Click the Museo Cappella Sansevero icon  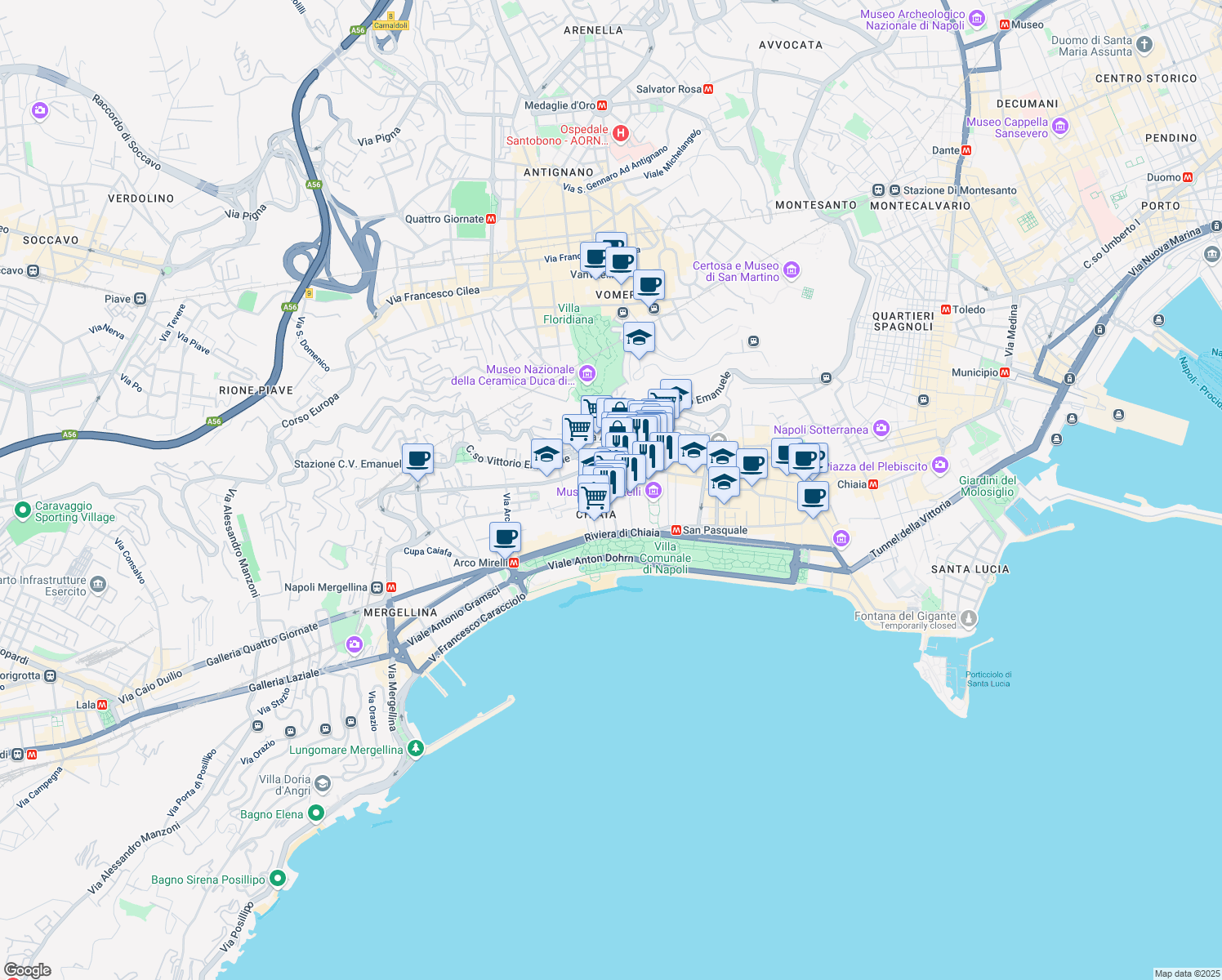[x=1060, y=126]
